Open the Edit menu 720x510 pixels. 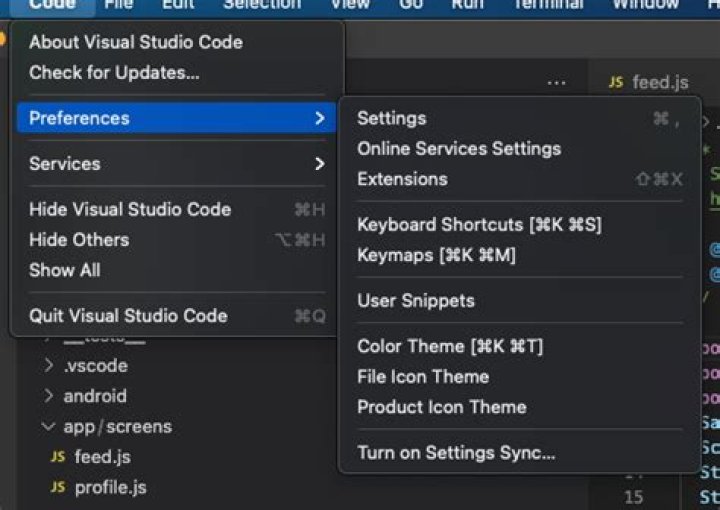(x=178, y=5)
